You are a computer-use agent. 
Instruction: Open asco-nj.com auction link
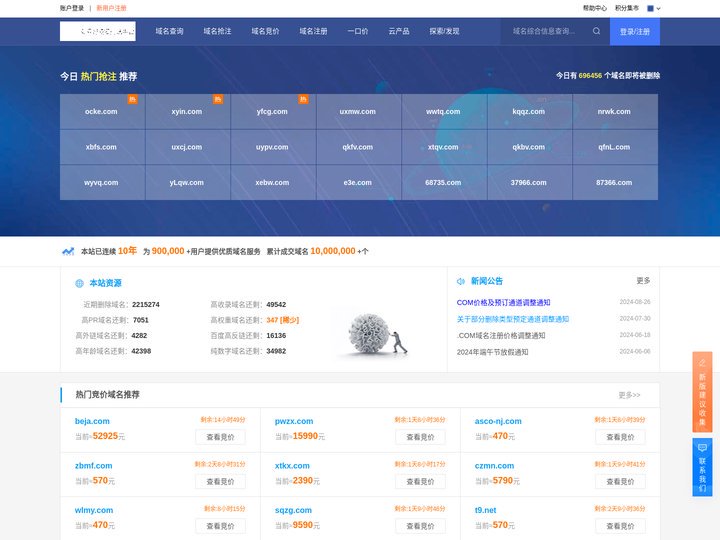pyautogui.click(x=498, y=421)
